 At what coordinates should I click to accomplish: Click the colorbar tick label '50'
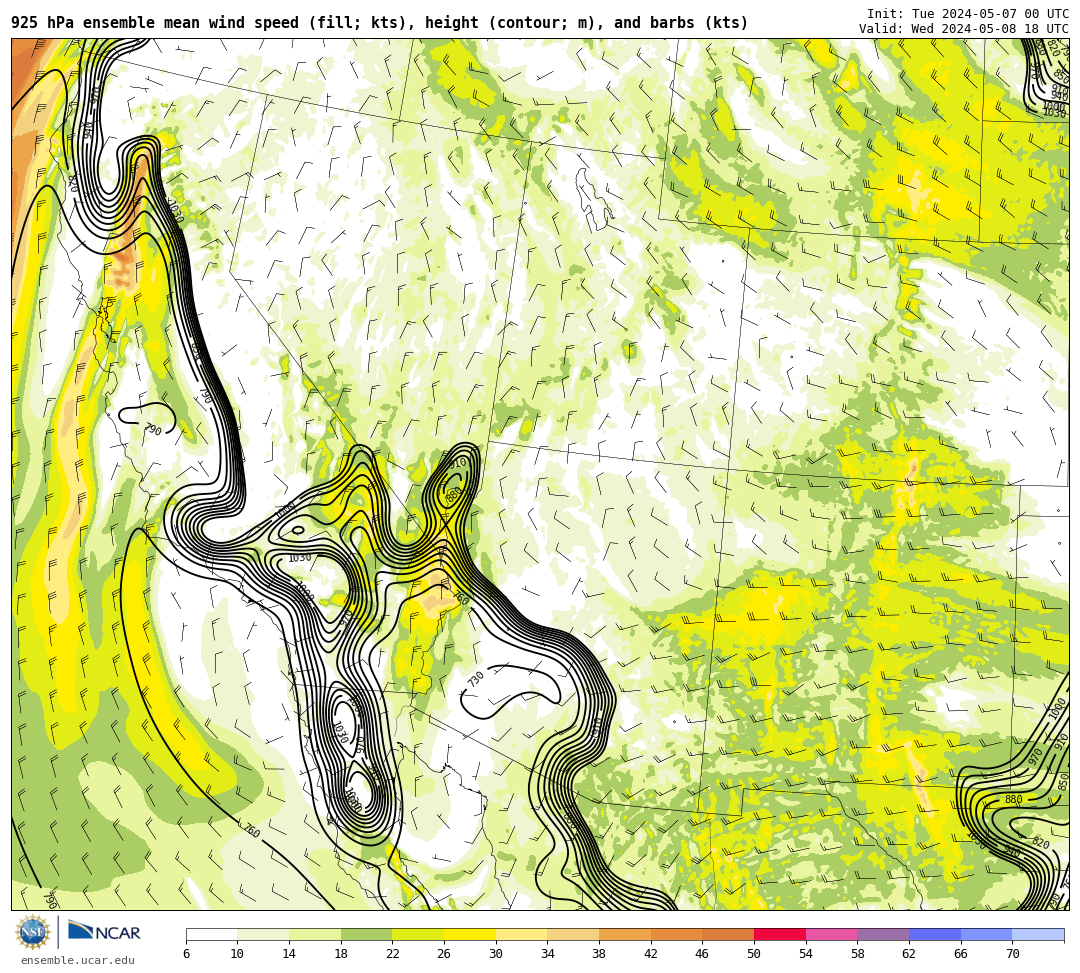[x=754, y=954]
